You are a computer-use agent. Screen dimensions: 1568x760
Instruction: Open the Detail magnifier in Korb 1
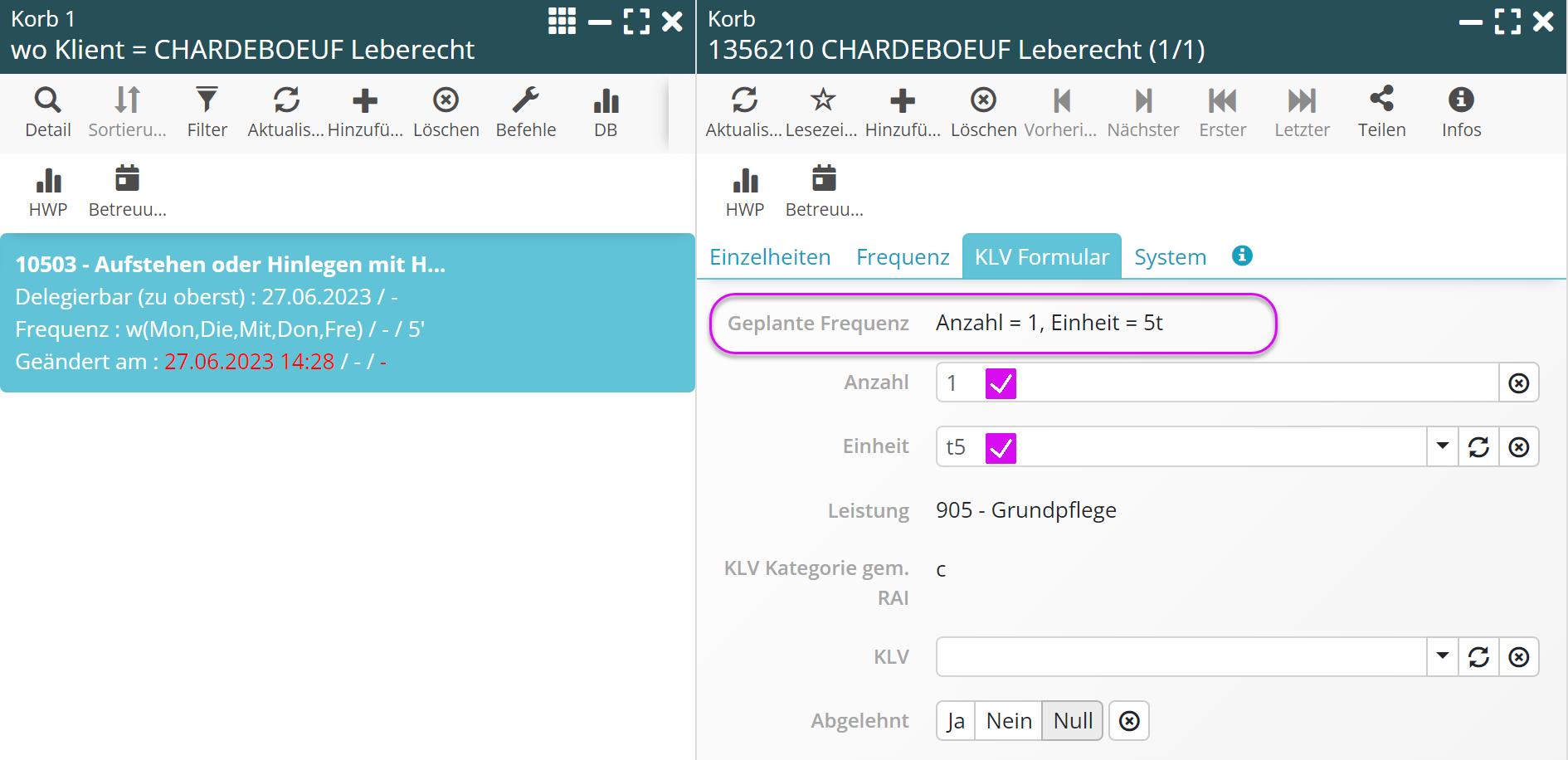[47, 112]
